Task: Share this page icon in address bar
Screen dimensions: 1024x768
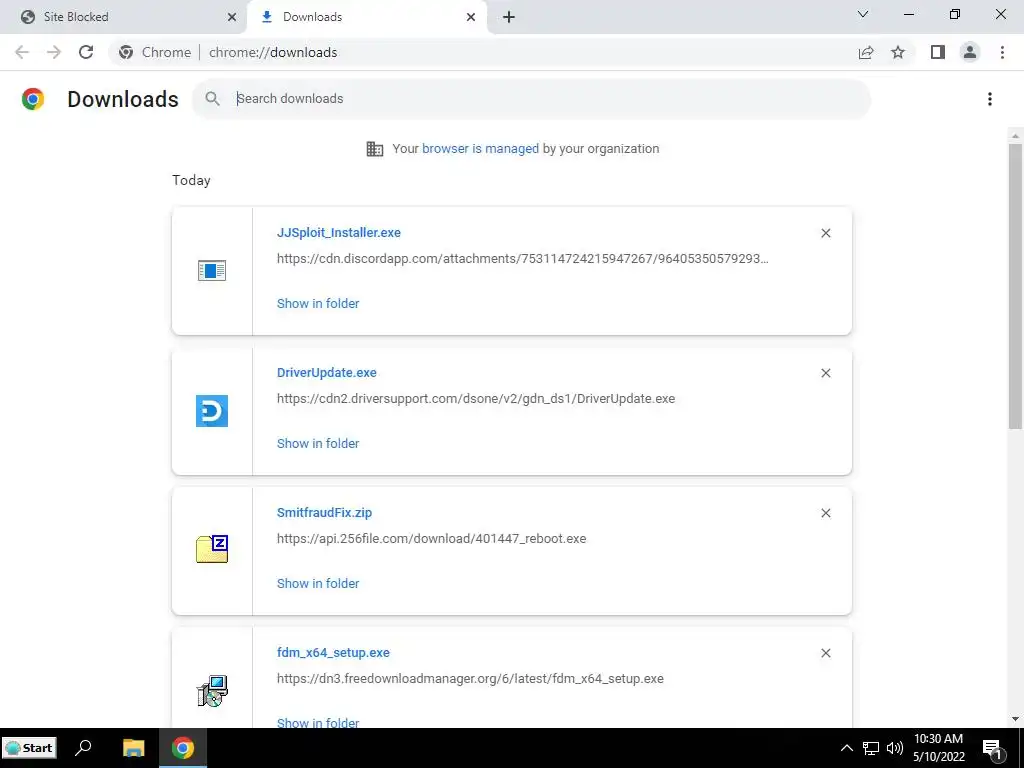Action: pos(866,52)
